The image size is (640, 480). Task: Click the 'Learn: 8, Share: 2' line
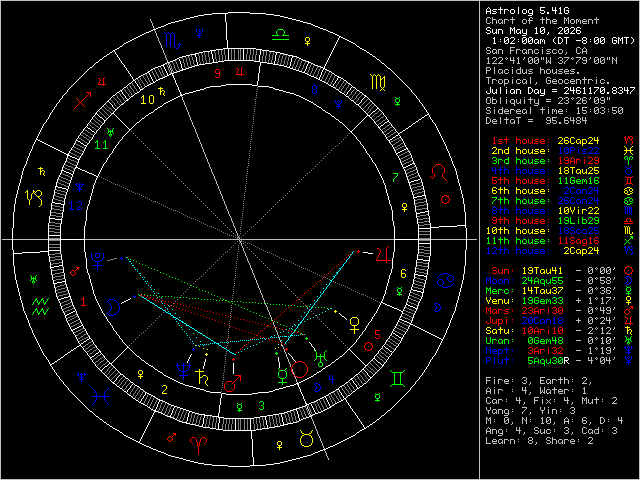[539, 441]
